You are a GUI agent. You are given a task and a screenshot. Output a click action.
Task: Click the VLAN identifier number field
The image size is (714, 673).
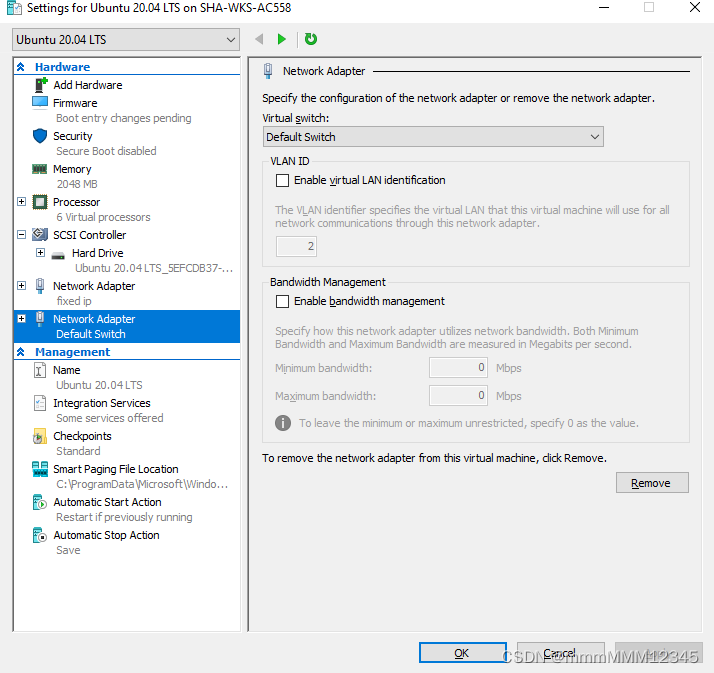pyautogui.click(x=296, y=246)
